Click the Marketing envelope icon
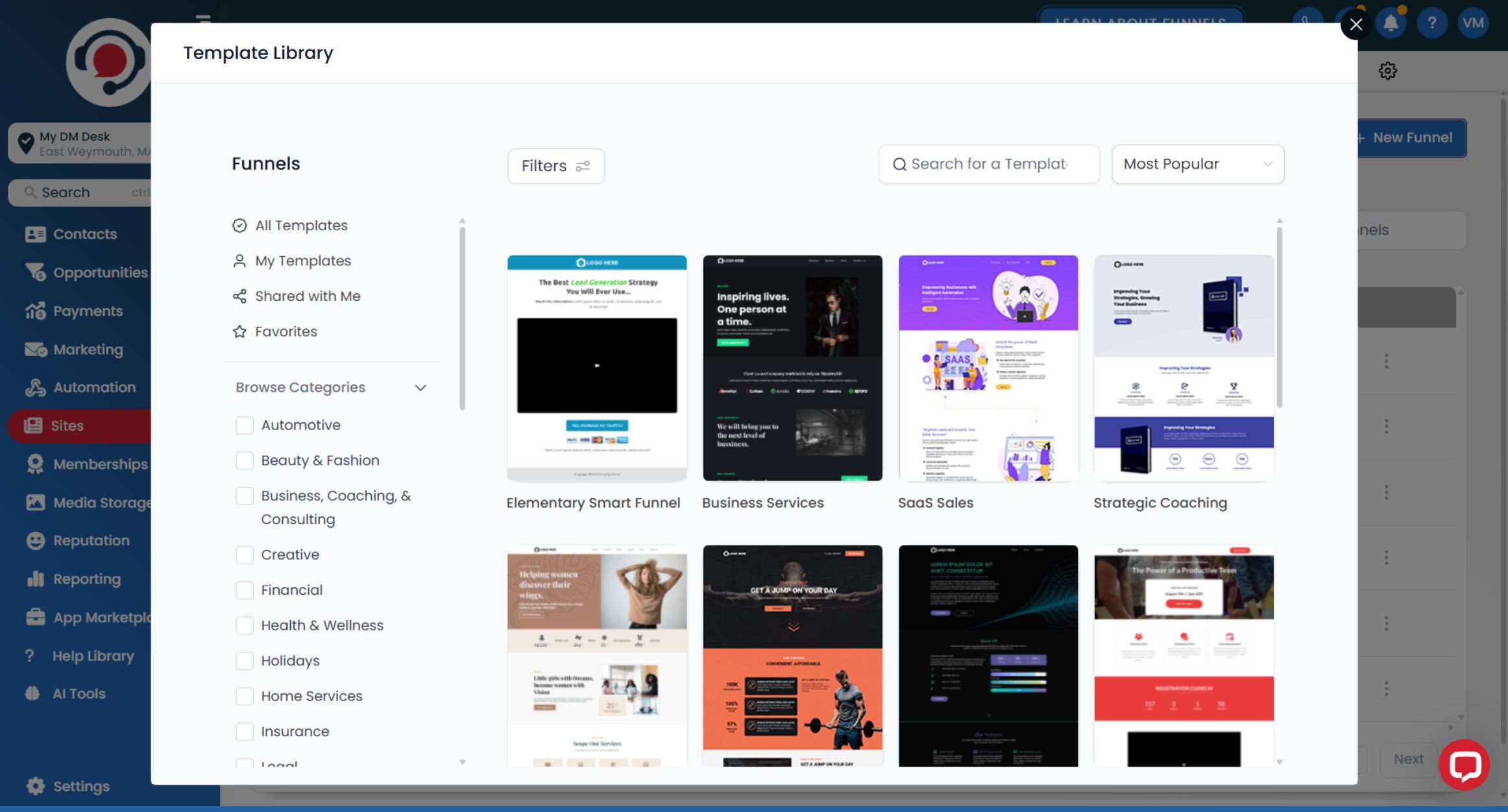Viewport: 1508px width, 812px height. click(35, 350)
